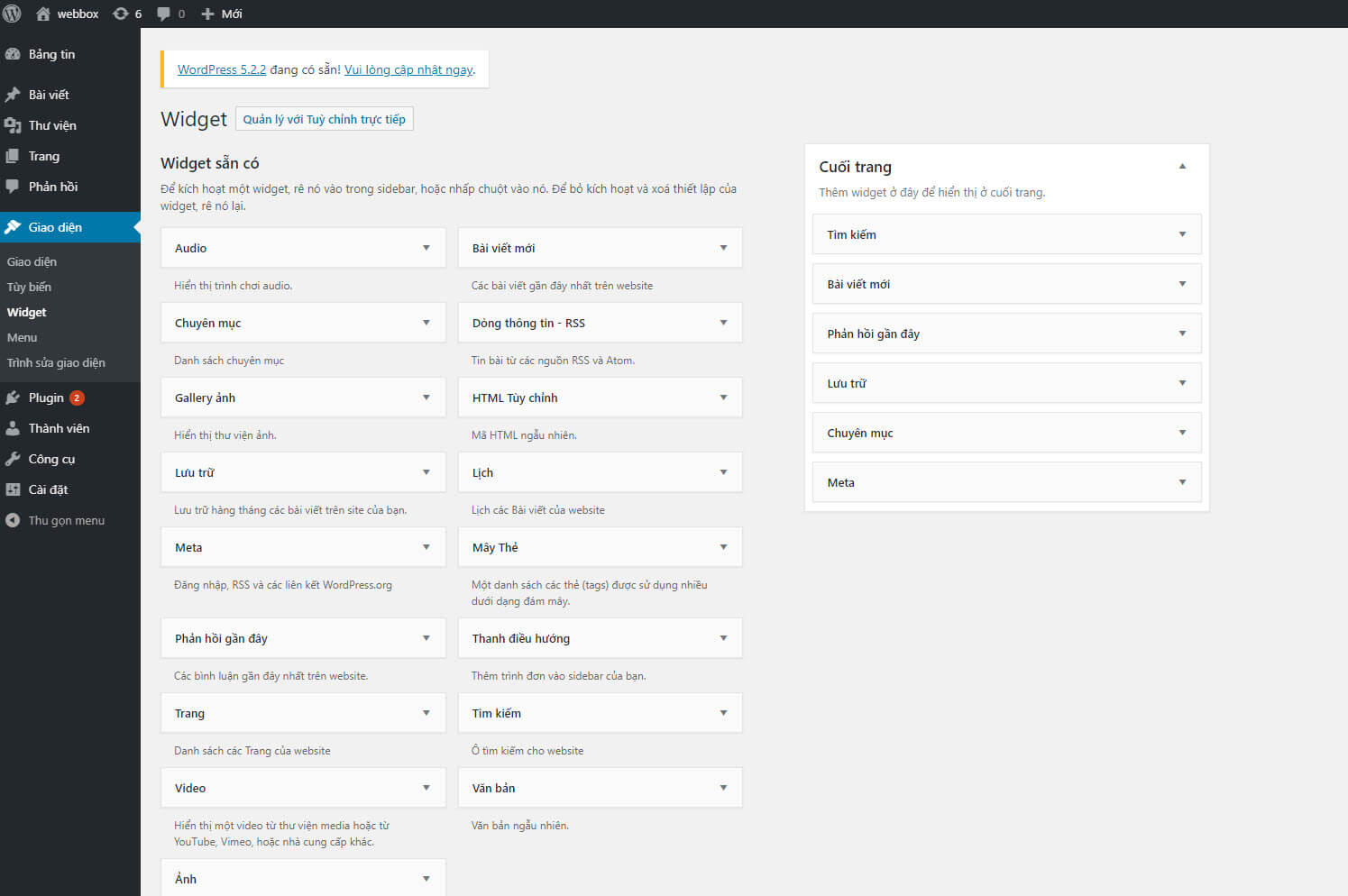Click the Bài viết pushpin icon
The width and height of the screenshot is (1348, 896).
point(13,95)
